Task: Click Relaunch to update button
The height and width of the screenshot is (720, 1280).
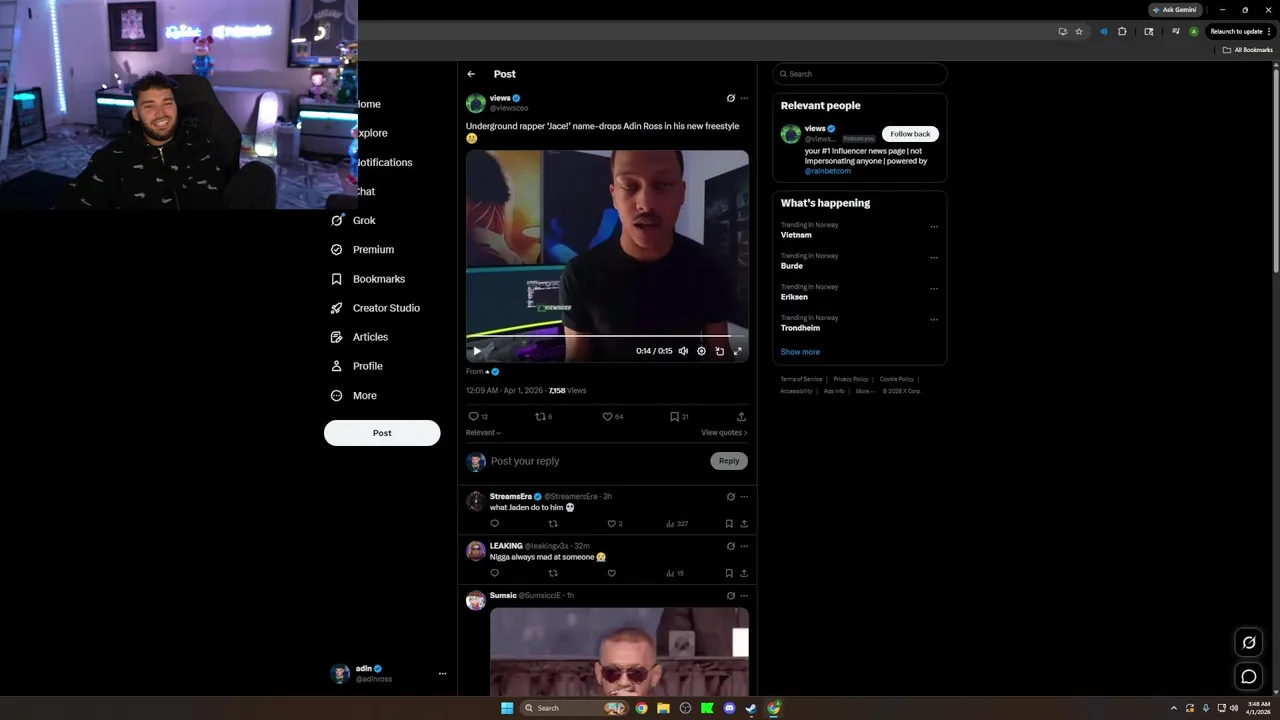Action: pyautogui.click(x=1241, y=31)
